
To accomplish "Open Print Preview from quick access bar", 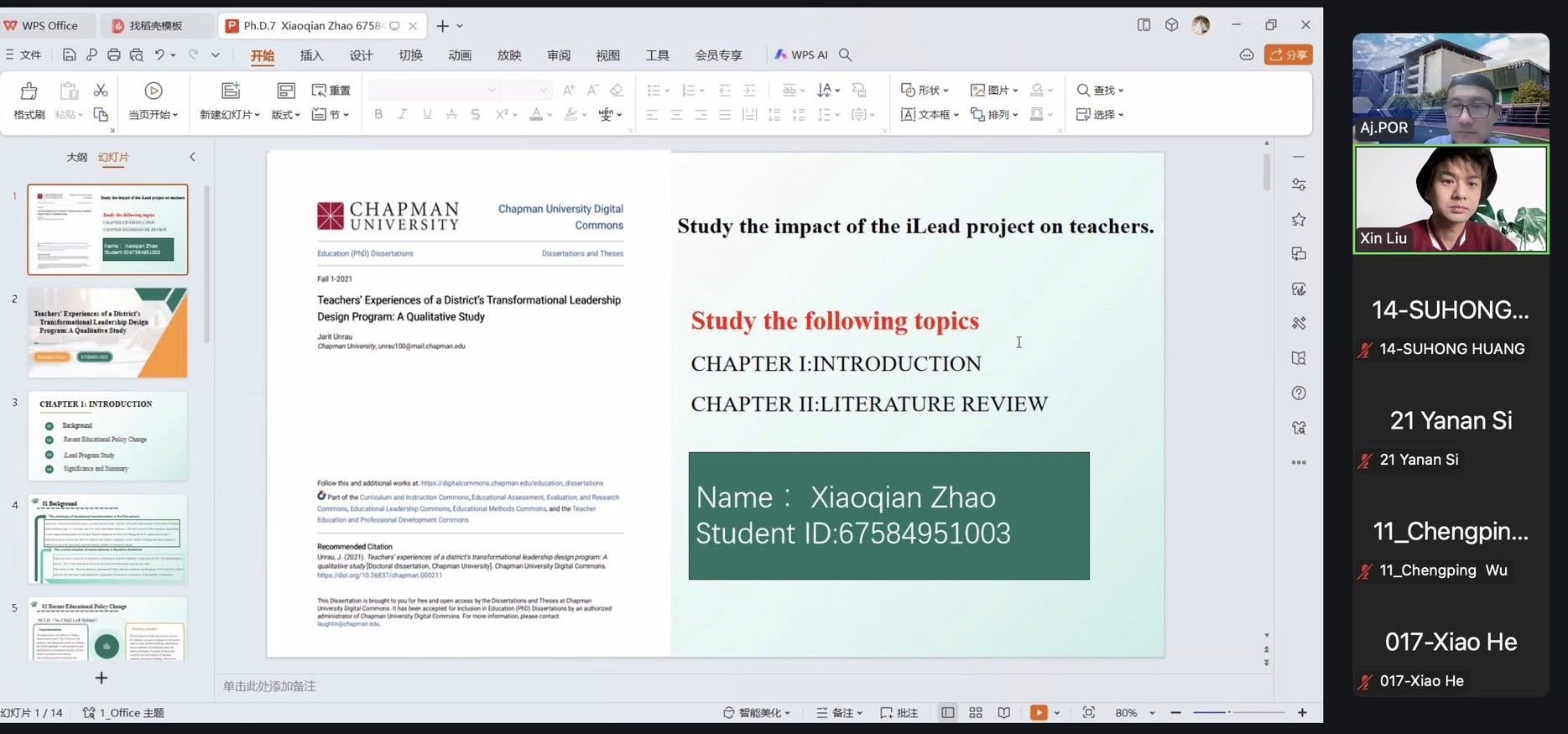I will (136, 55).
